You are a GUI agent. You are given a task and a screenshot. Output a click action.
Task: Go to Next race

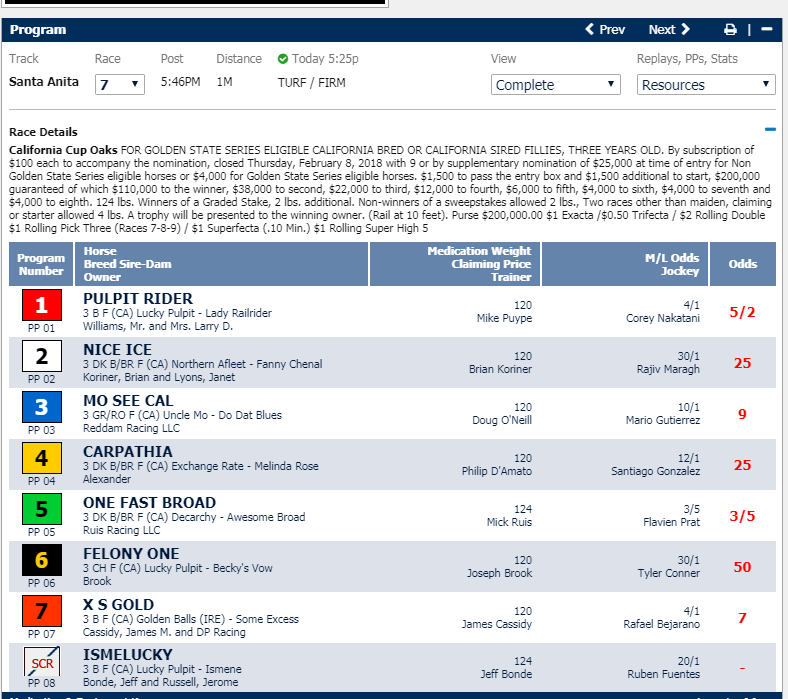click(x=669, y=30)
